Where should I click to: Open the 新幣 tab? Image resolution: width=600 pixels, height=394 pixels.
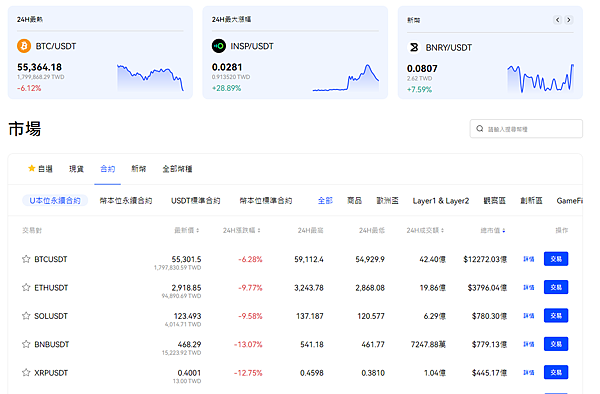(x=139, y=169)
